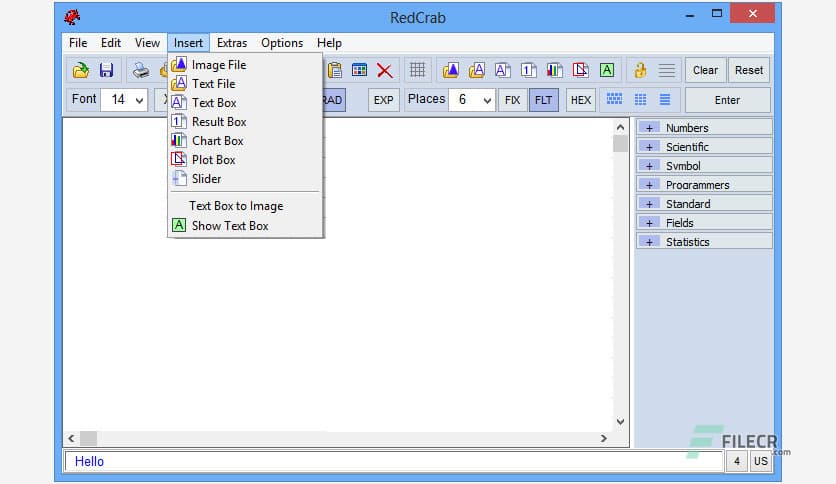
Task: Click the input field containing Hello
Action: coord(393,461)
